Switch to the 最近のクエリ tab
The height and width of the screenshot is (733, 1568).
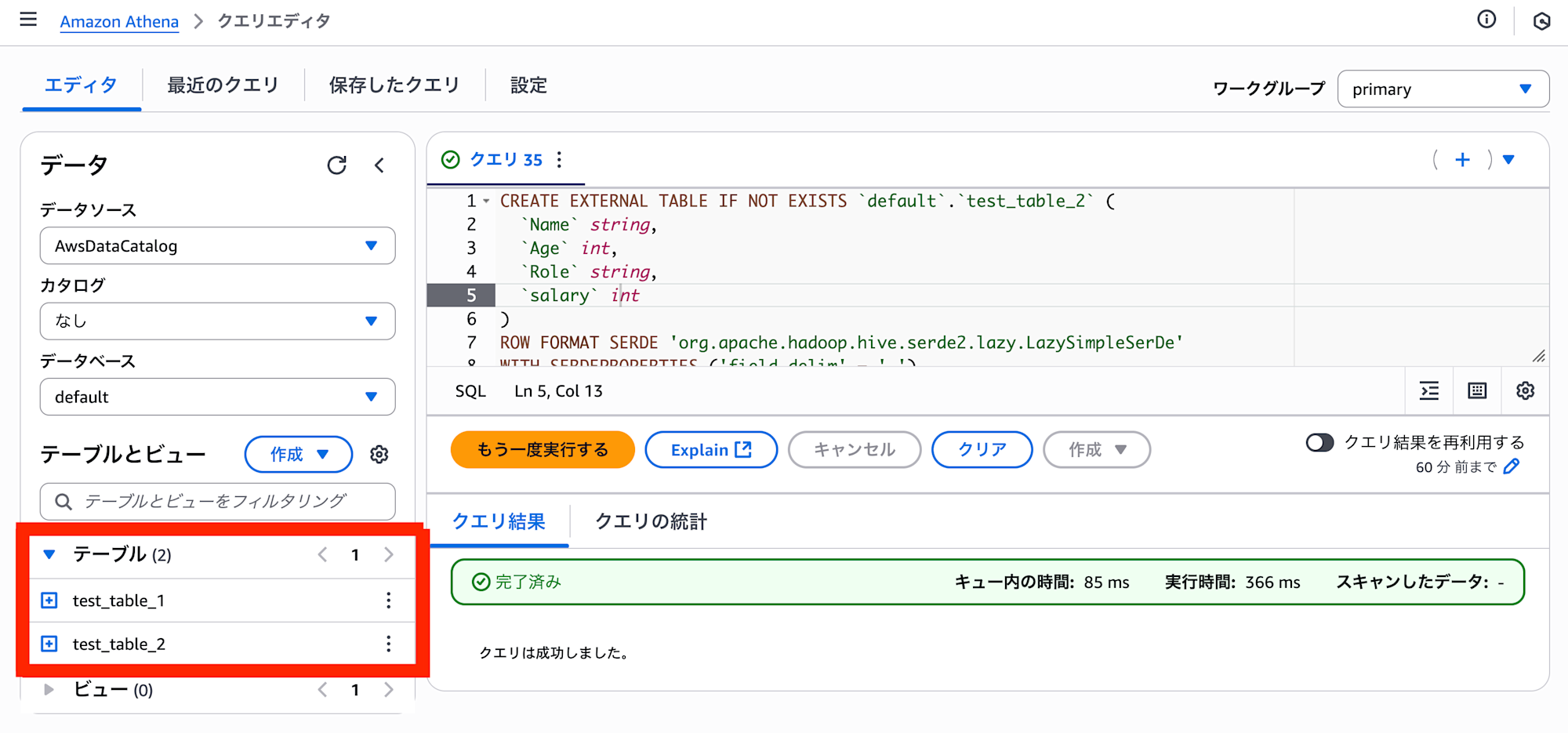223,85
